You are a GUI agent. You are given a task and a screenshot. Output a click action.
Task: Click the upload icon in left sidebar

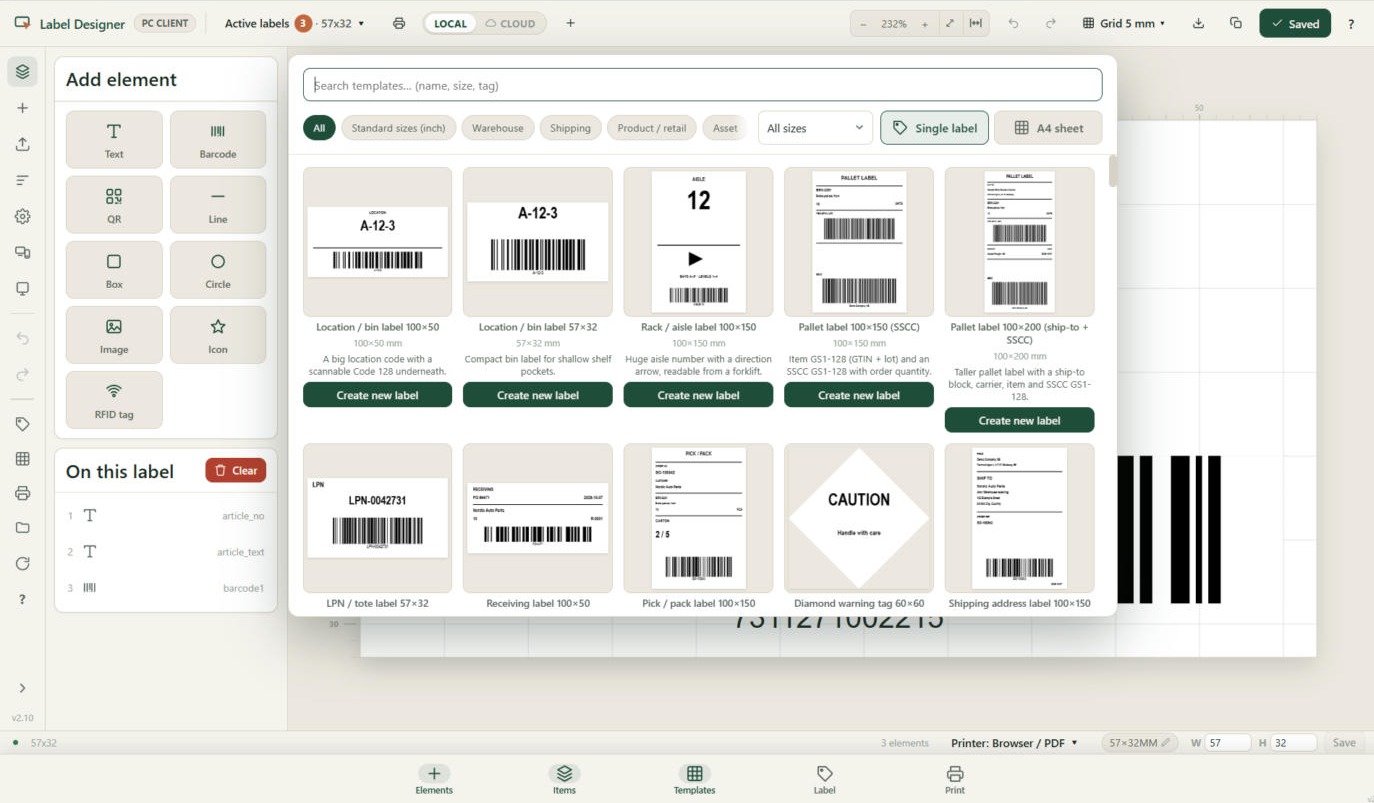(x=22, y=144)
